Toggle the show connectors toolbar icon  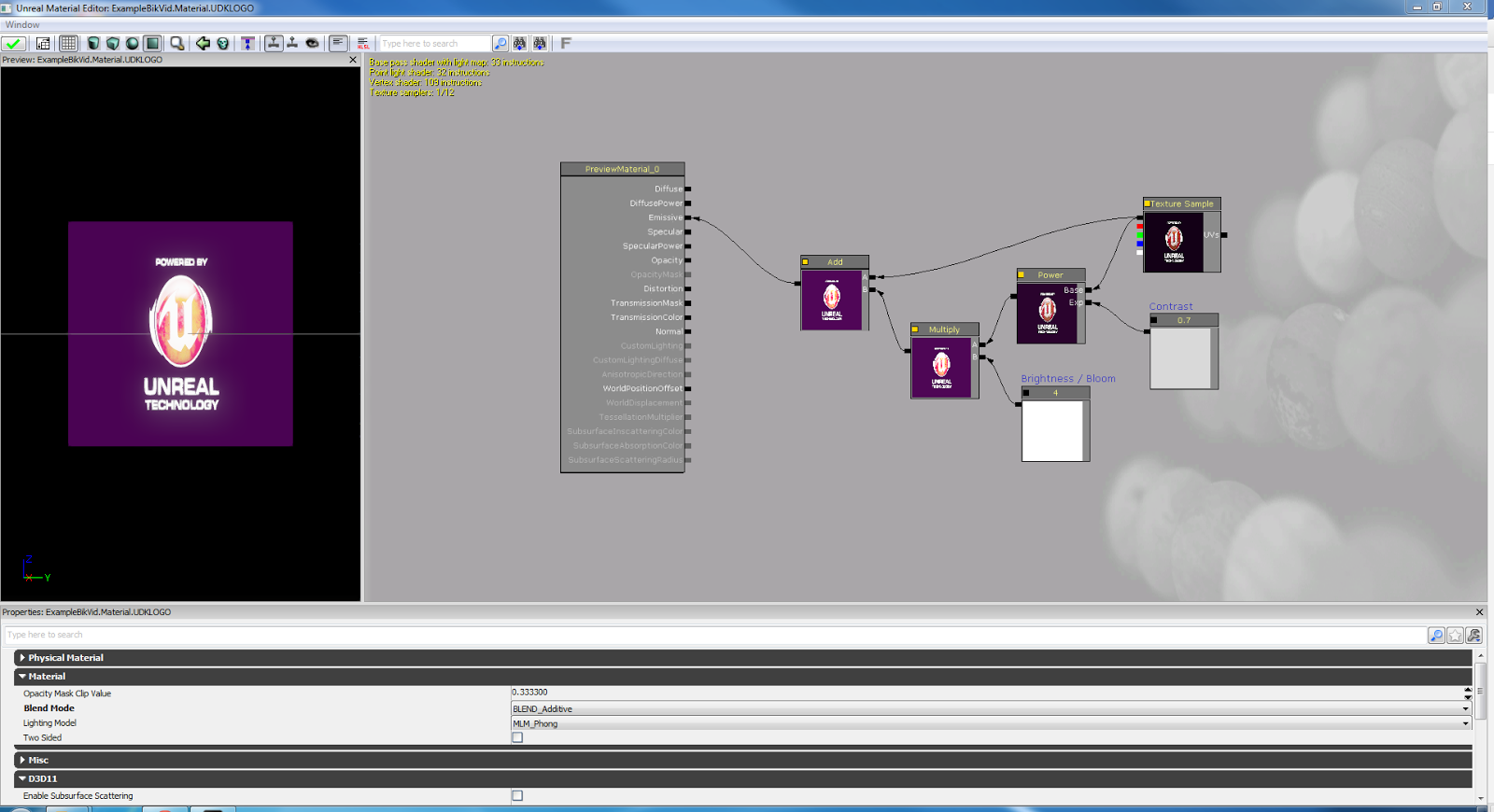(274, 44)
